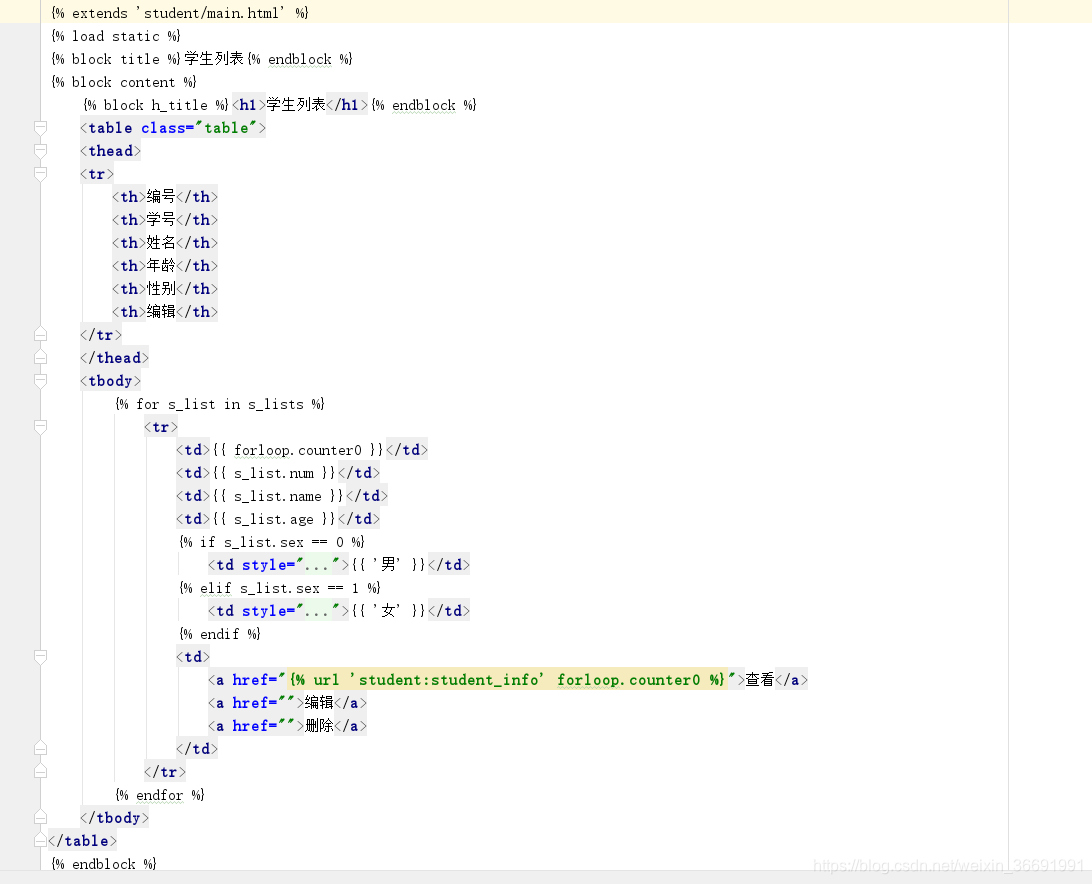
Task: Click the s_list.age variable line
Action: pyautogui.click(x=278, y=518)
